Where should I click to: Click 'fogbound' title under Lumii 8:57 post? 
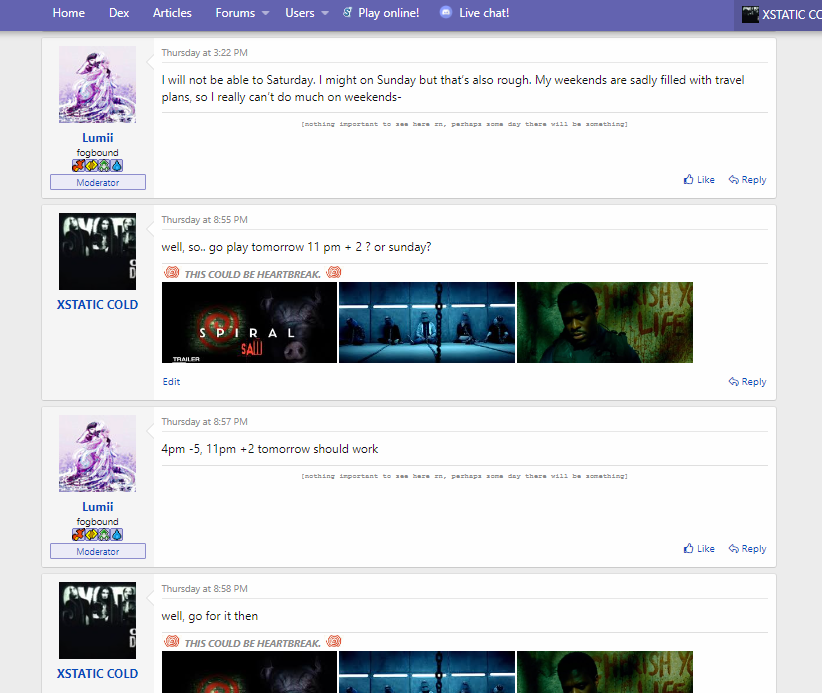pyautogui.click(x=98, y=522)
